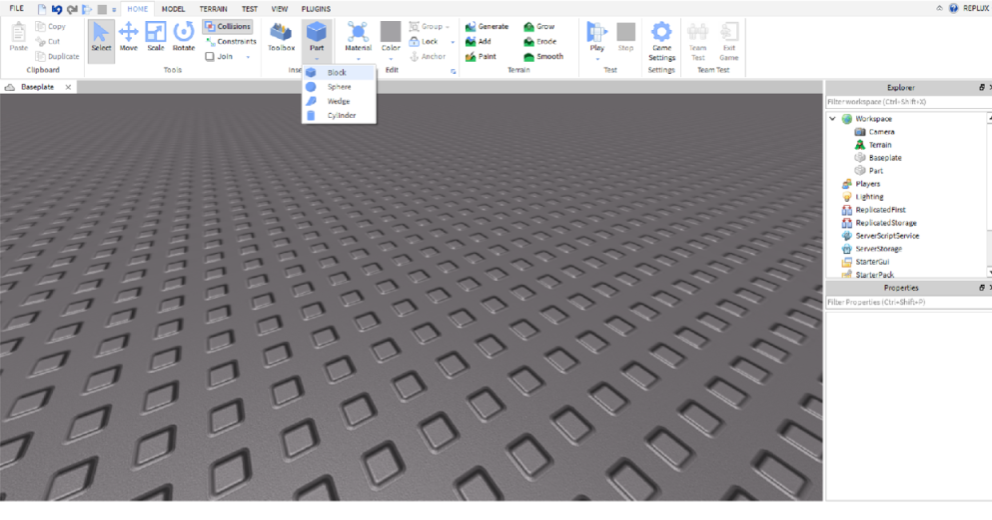This screenshot has width=992, height=520.
Task: Click the Generate terrain tool
Action: 486,27
